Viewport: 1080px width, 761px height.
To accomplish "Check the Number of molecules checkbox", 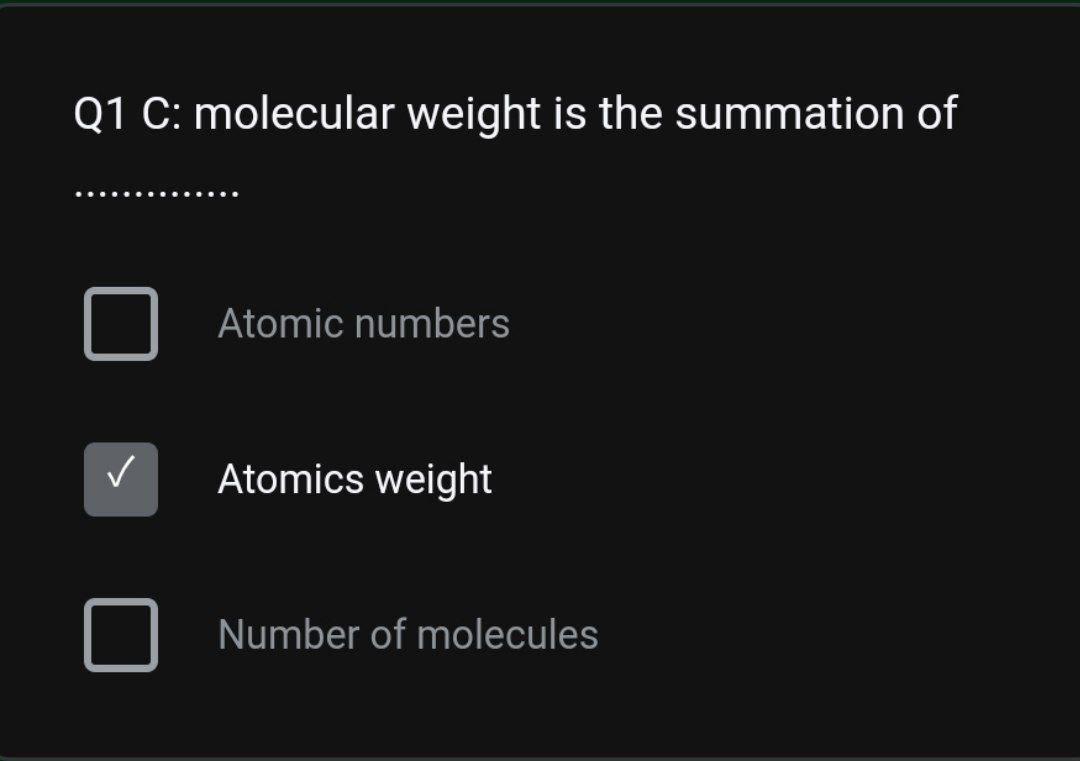I will tap(120, 635).
